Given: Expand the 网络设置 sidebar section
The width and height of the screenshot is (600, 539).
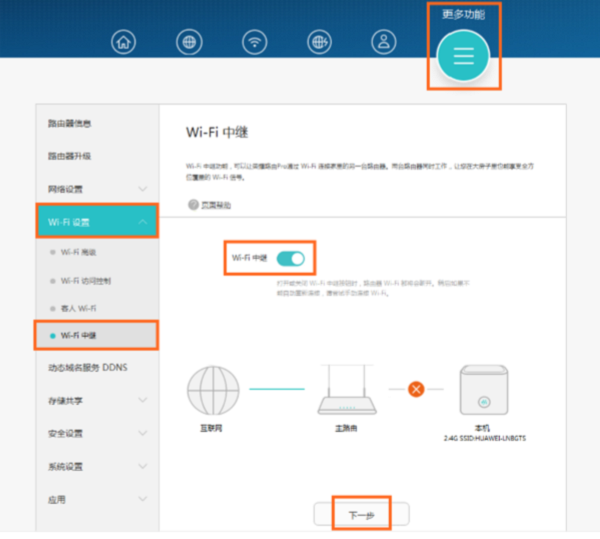Looking at the screenshot, I should (97, 189).
